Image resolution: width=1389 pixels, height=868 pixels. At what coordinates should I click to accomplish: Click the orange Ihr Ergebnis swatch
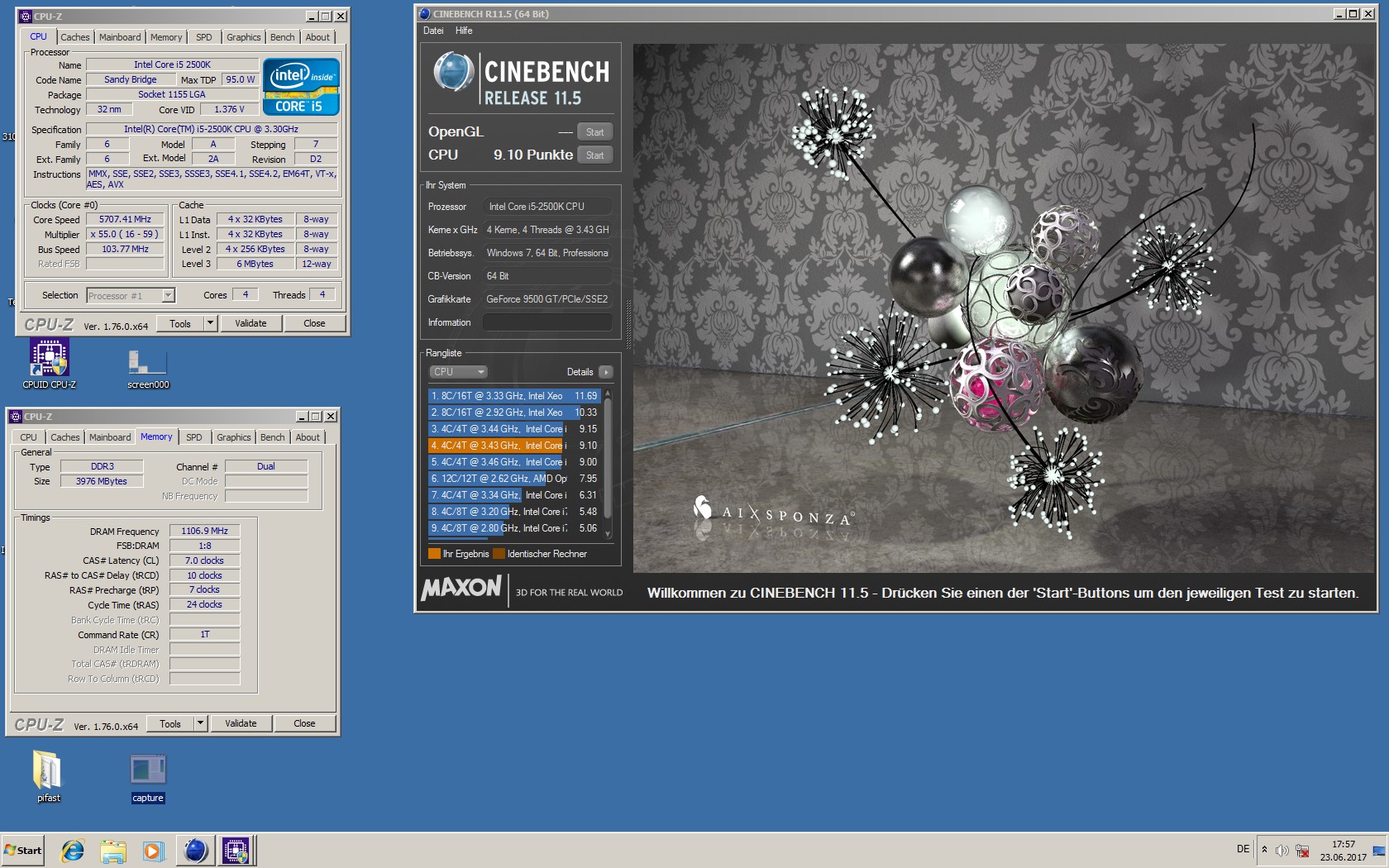[x=434, y=554]
